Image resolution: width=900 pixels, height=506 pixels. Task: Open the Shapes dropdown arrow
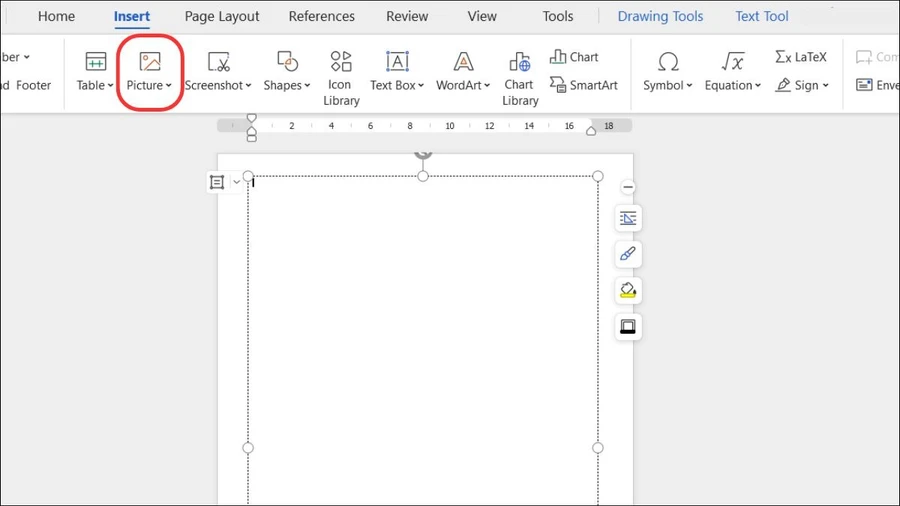pyautogui.click(x=307, y=85)
